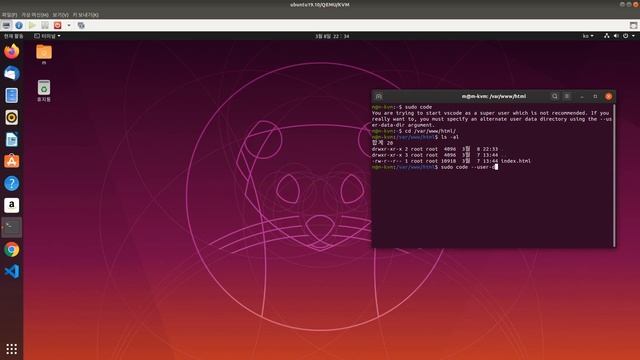Viewport: 640px width, 360px height.
Task: Click the new tab button in terminal header
Action: pos(378,96)
